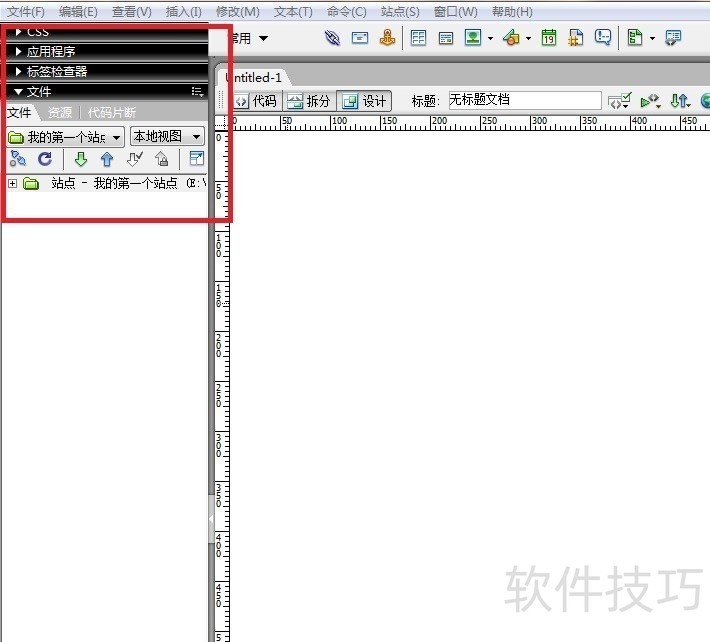Click the Check out files icon
Image resolution: width=710 pixels, height=642 pixels.
pyautogui.click(x=135, y=159)
